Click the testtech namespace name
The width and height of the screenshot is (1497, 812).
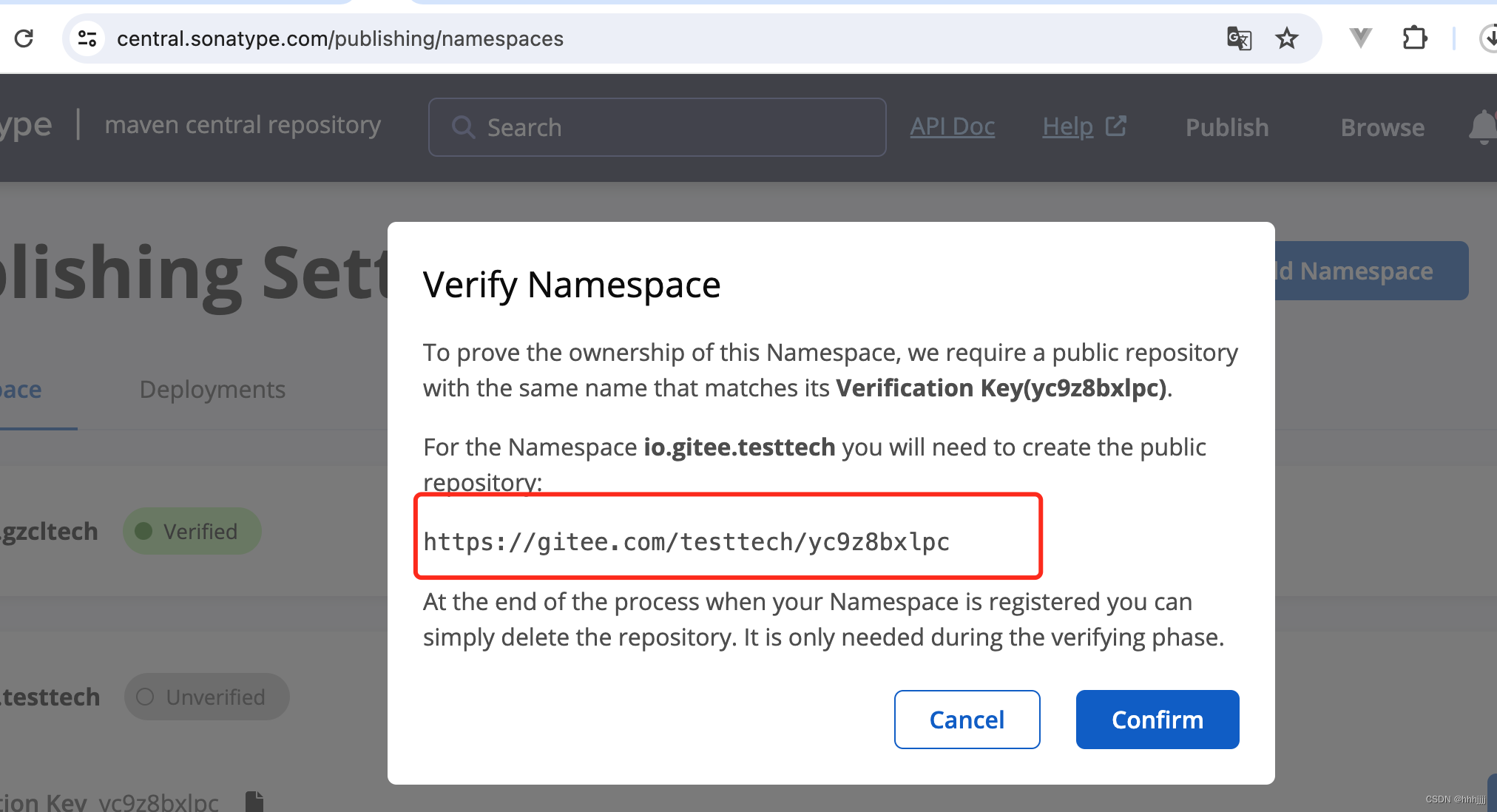click(x=50, y=697)
